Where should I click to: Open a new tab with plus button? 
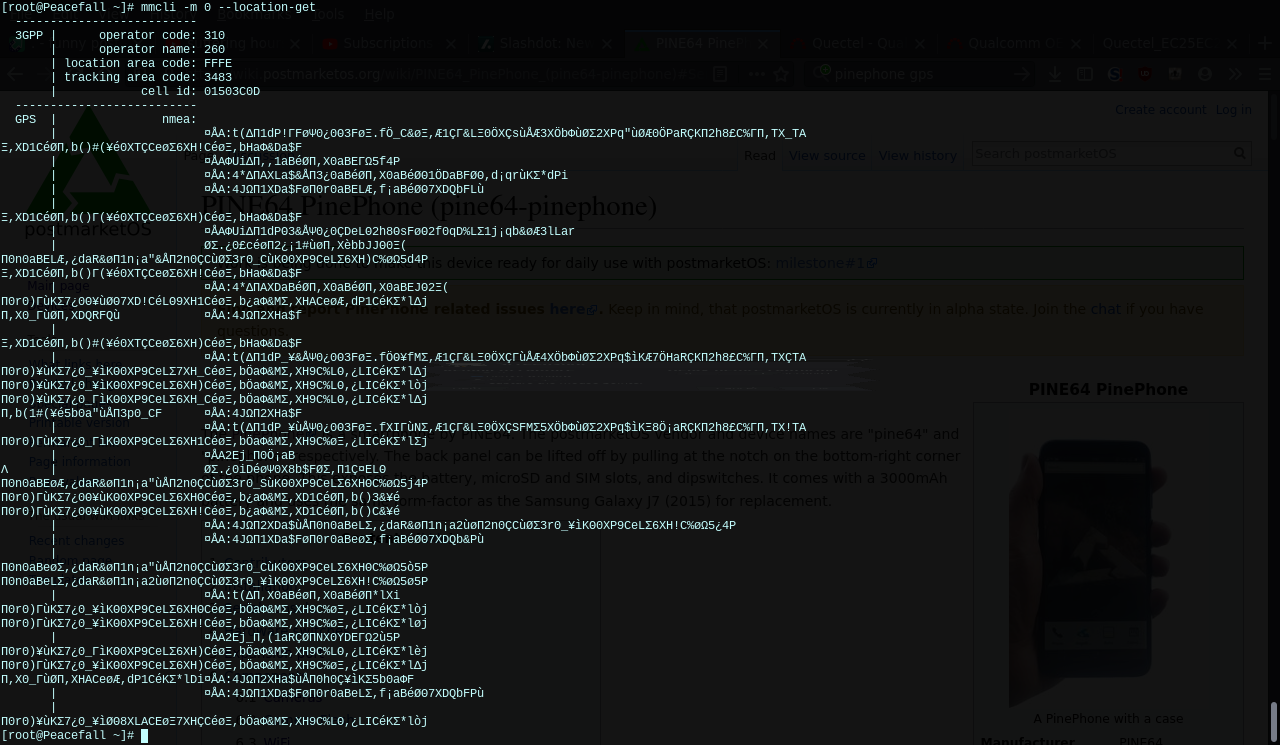click(1233, 44)
